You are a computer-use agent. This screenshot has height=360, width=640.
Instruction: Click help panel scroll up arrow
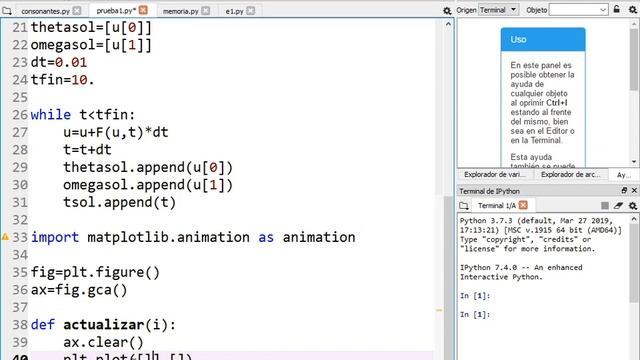[x=634, y=23]
